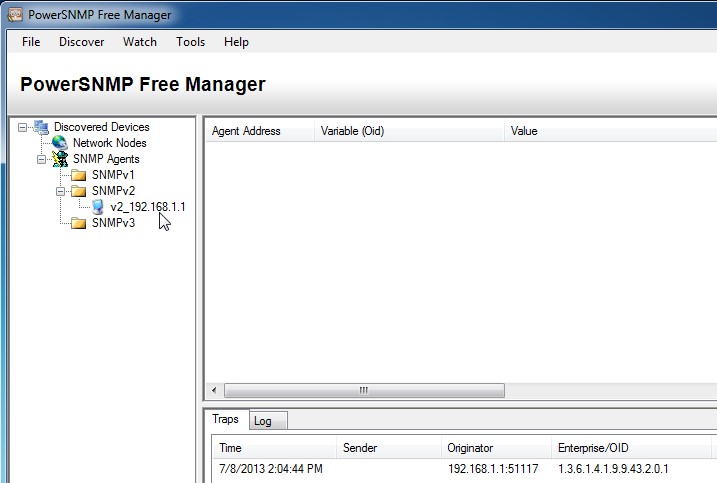Click OID 1.3.6.1.4.1.9.9.43.2.0.1 cell
Image resolution: width=717 pixels, height=483 pixels.
[x=613, y=469]
